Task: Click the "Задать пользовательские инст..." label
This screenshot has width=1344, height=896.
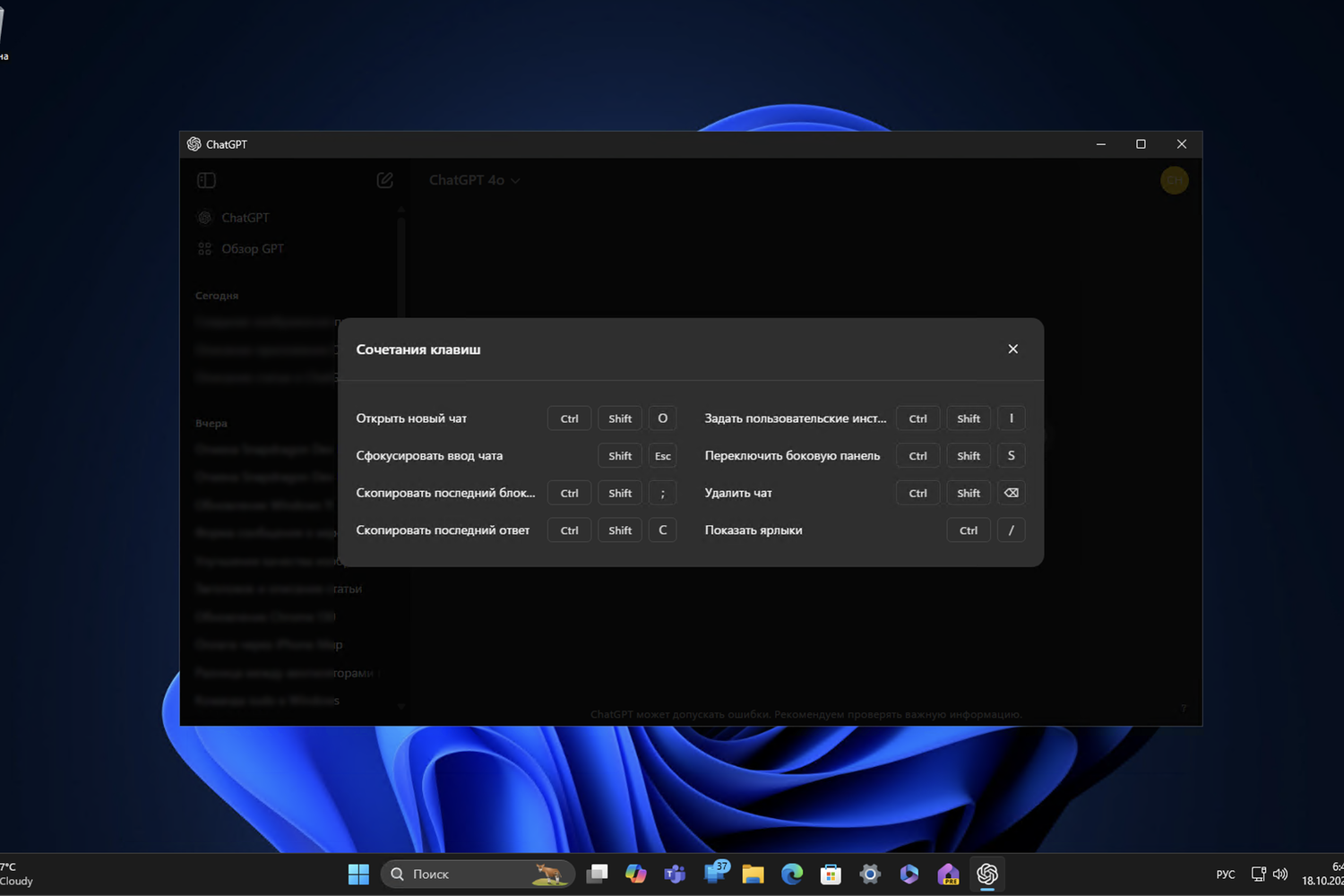Action: 796,418
